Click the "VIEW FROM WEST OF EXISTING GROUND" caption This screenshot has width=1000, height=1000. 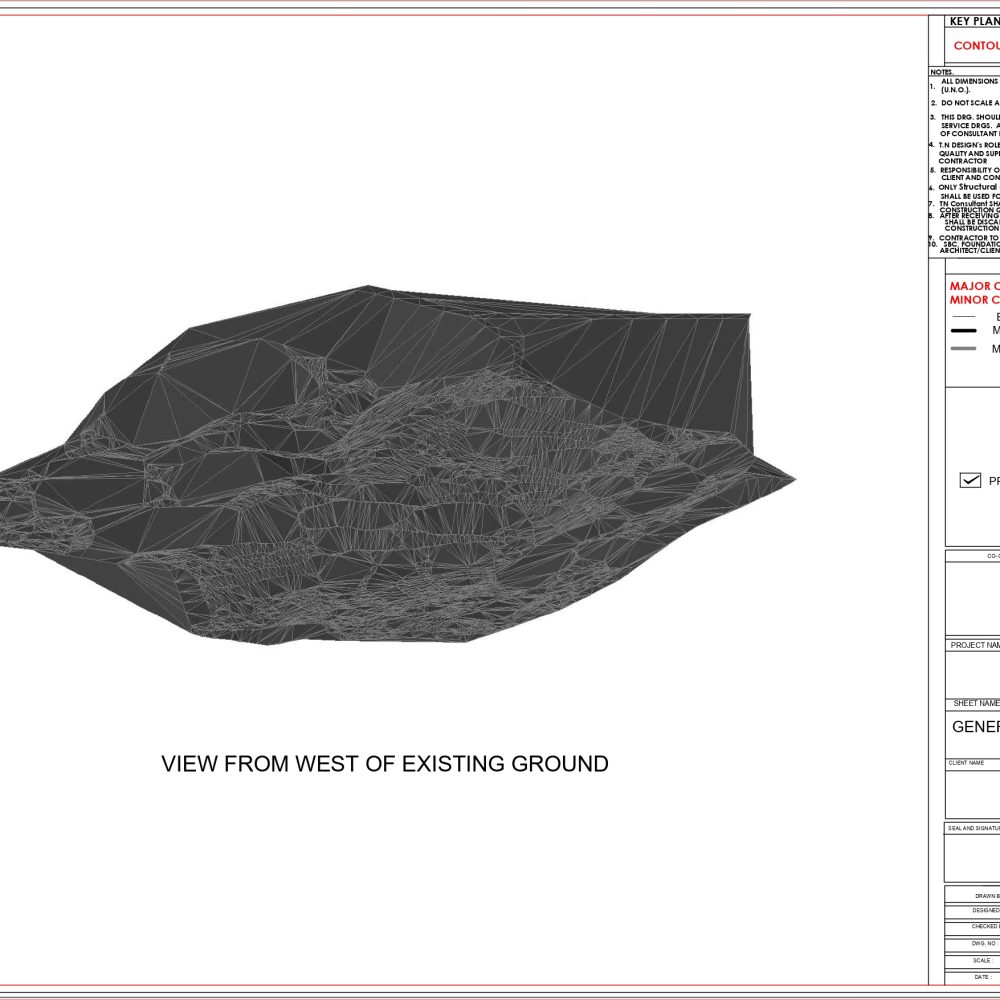point(385,764)
